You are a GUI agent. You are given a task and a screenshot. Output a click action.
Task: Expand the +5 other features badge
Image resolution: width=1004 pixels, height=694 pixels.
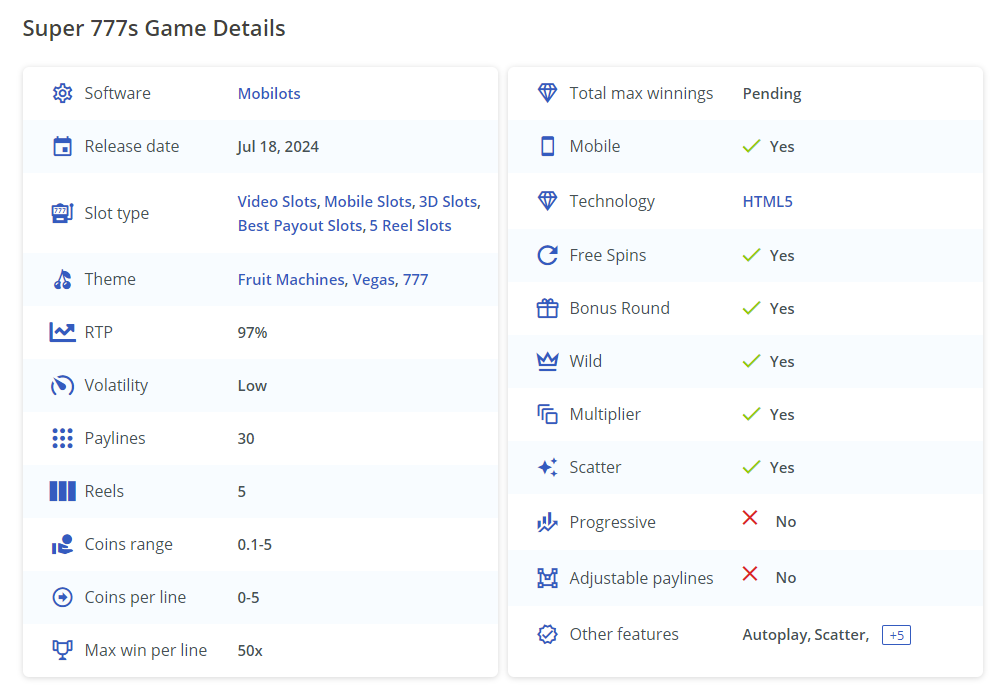(x=896, y=635)
